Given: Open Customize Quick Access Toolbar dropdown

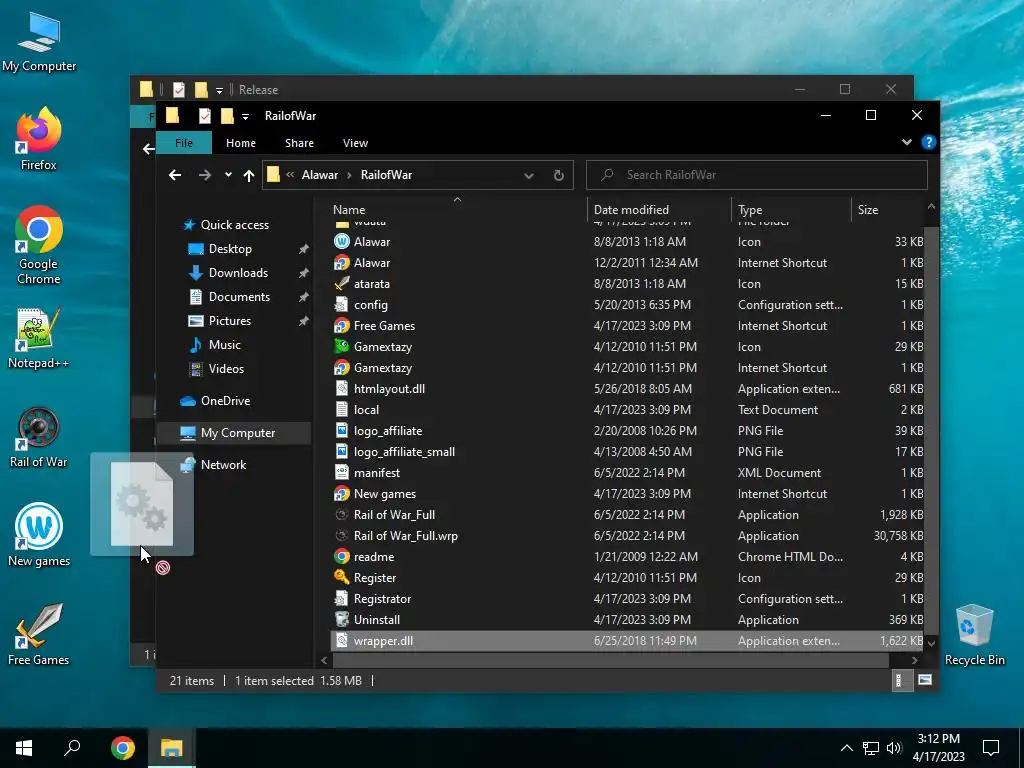Looking at the screenshot, I should point(246,117).
